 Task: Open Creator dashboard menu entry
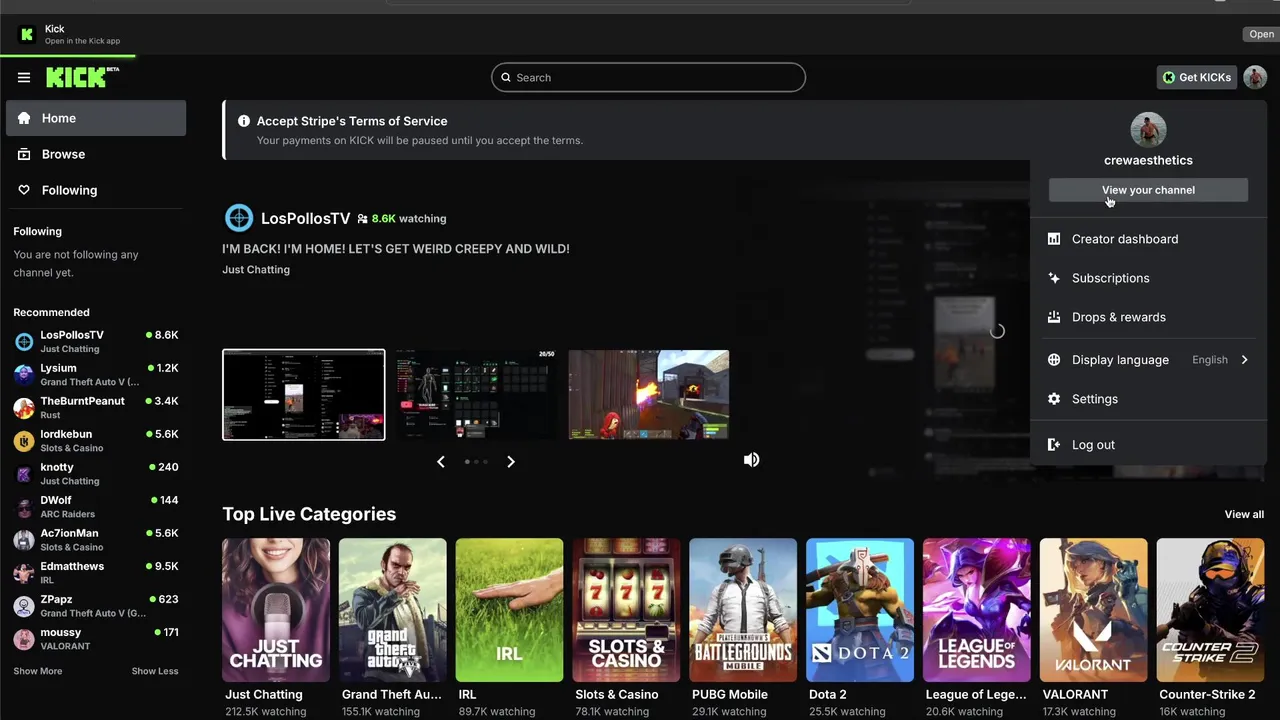coord(1148,239)
